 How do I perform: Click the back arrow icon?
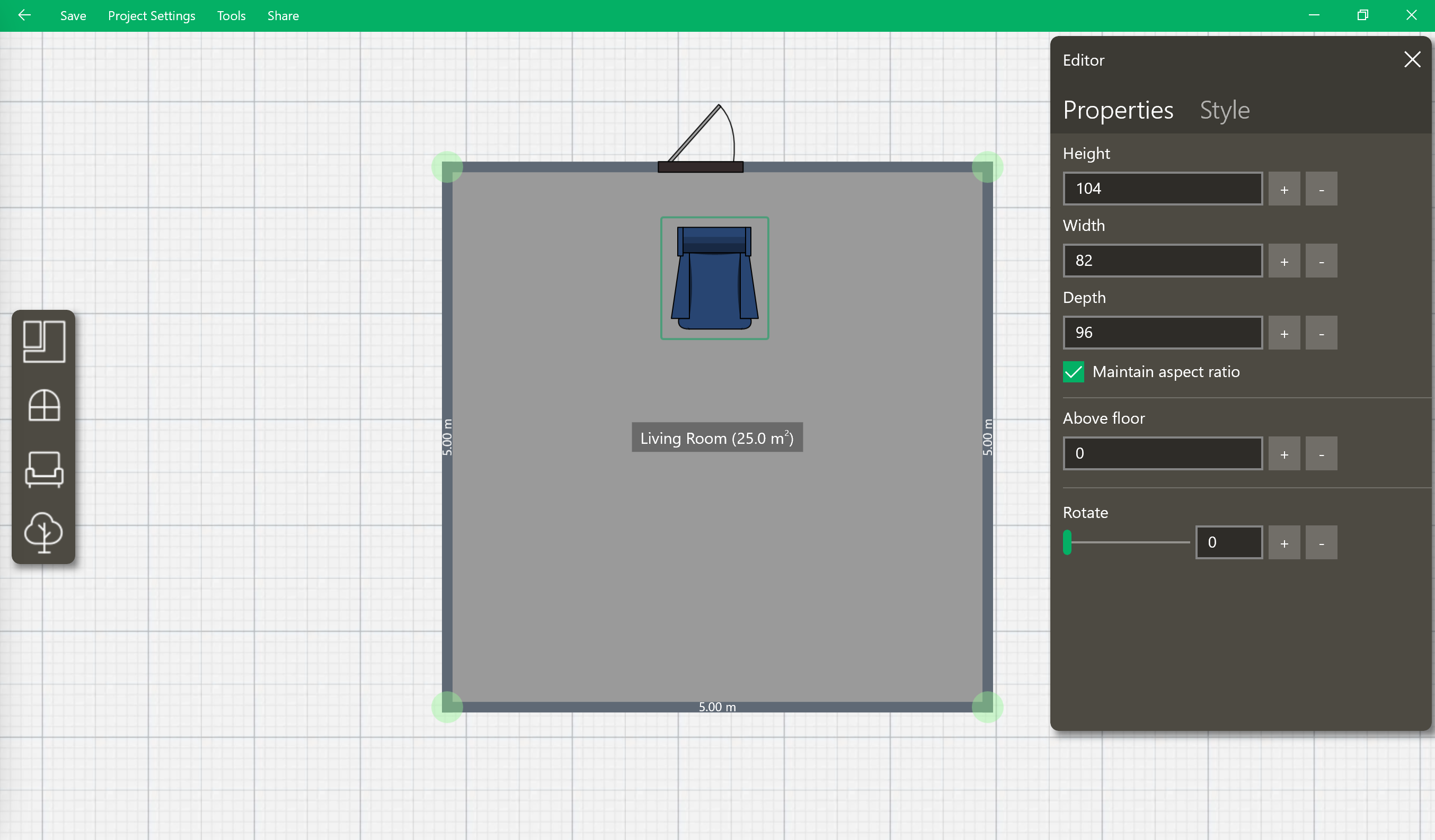pyautogui.click(x=24, y=15)
